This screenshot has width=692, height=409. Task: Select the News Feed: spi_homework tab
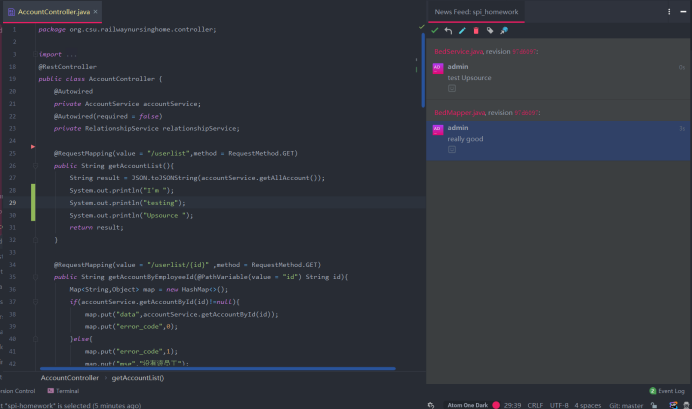pos(476,12)
